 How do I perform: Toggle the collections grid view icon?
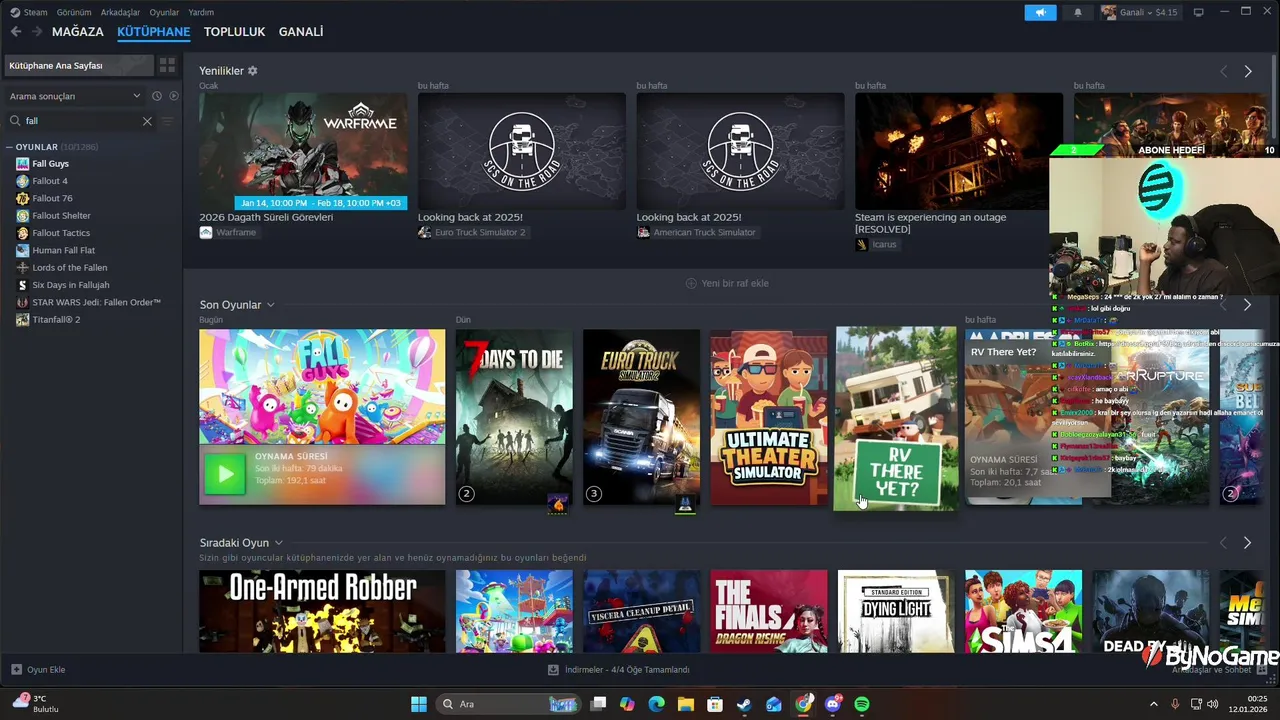167,66
